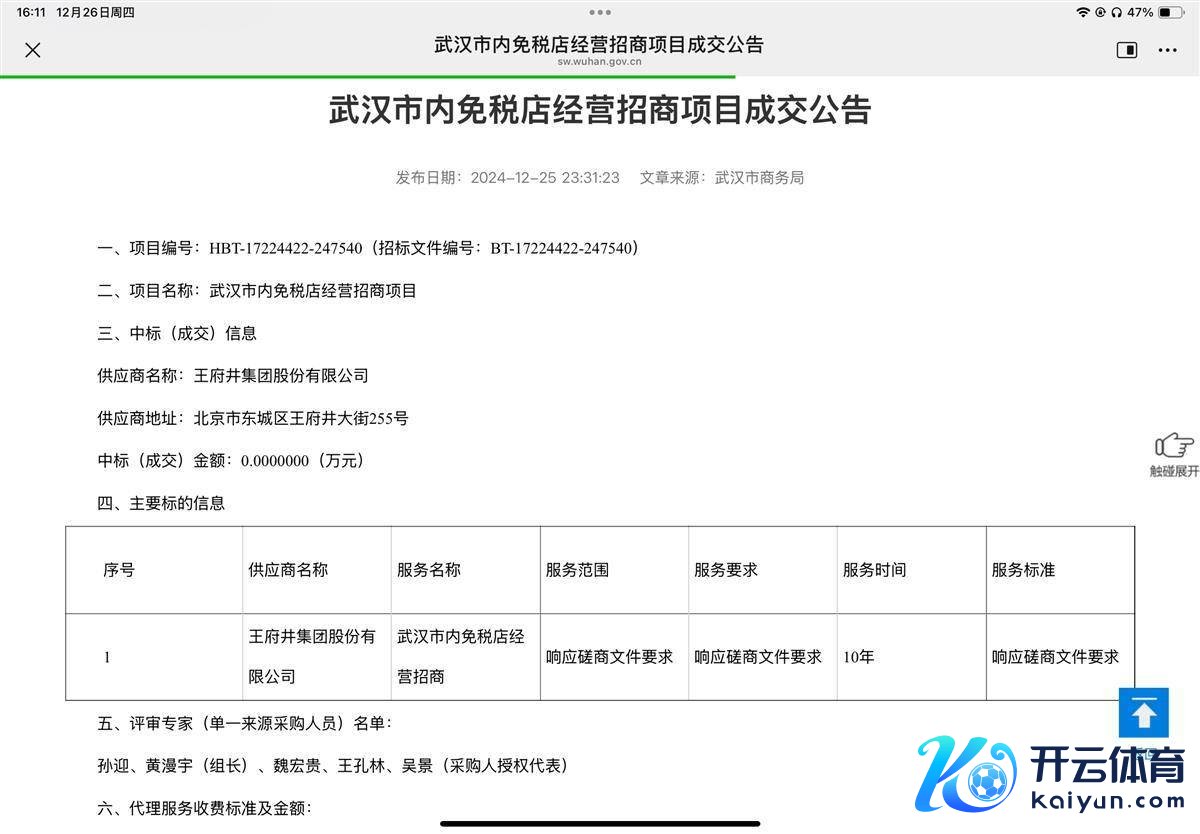The height and width of the screenshot is (834, 1200).
Task: Close the page with the X icon
Action: click(33, 50)
